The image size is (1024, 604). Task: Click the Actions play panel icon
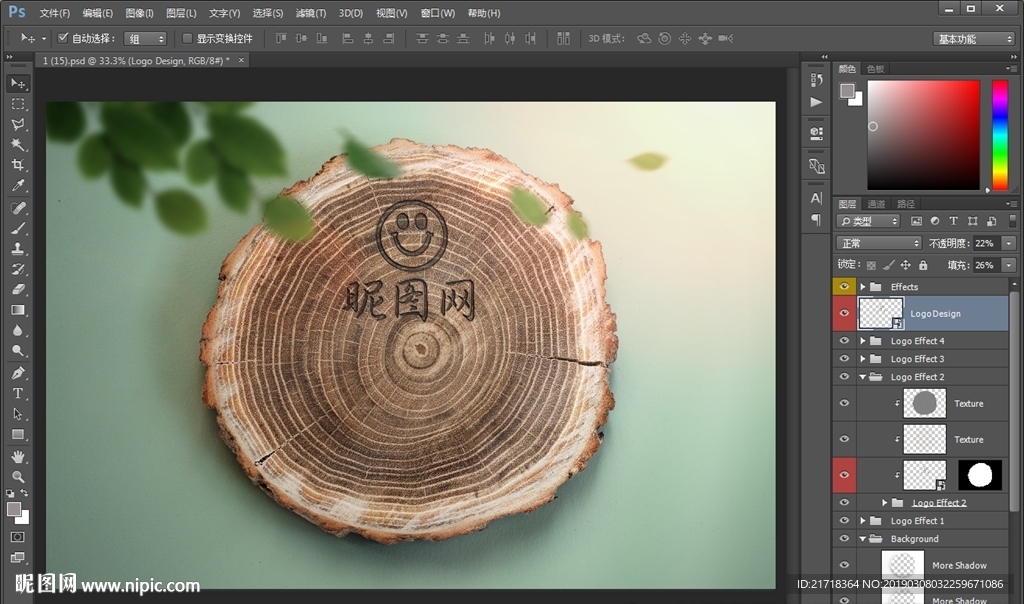coord(816,102)
